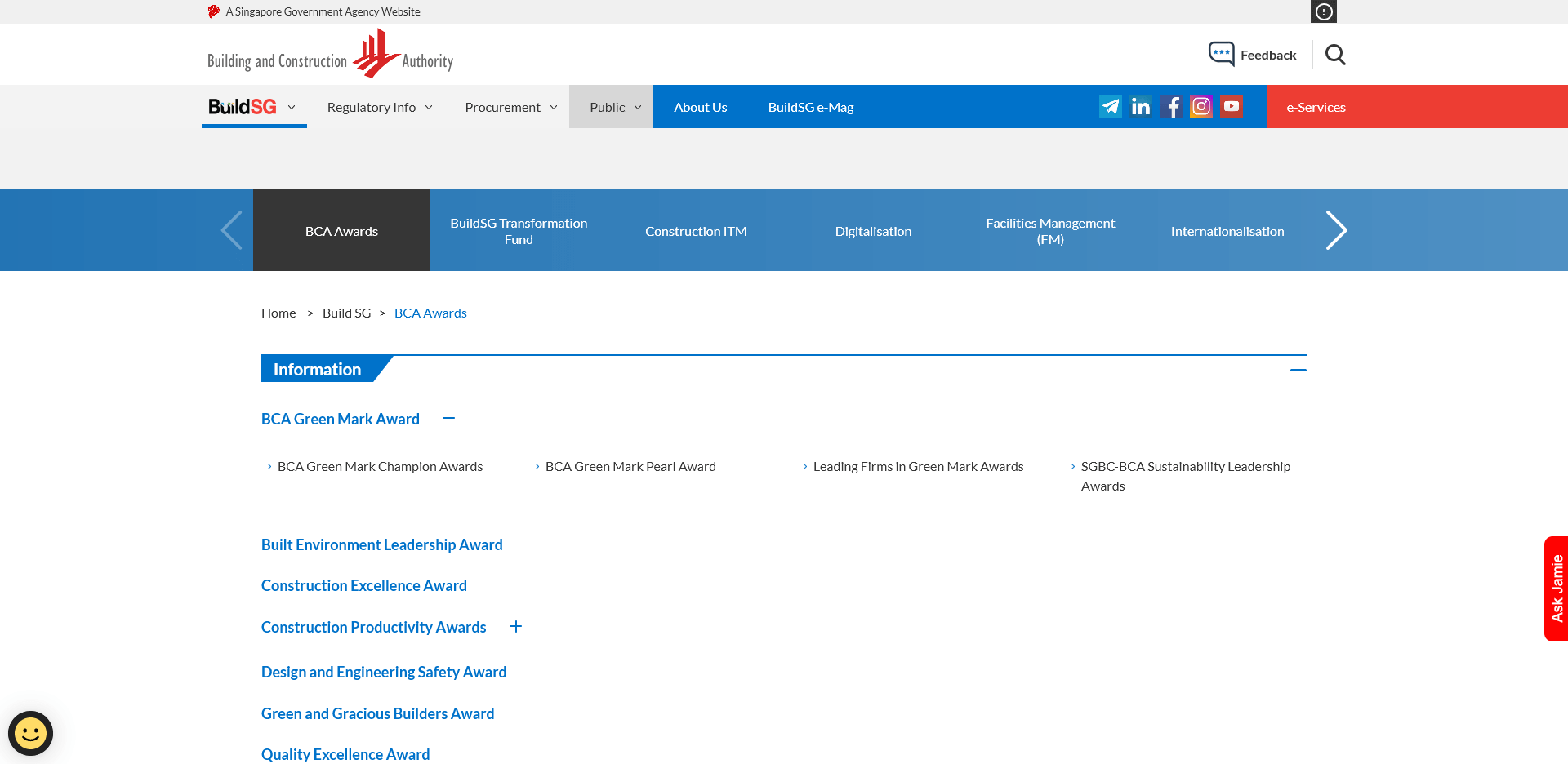Click the red e-Services button

click(1316, 107)
